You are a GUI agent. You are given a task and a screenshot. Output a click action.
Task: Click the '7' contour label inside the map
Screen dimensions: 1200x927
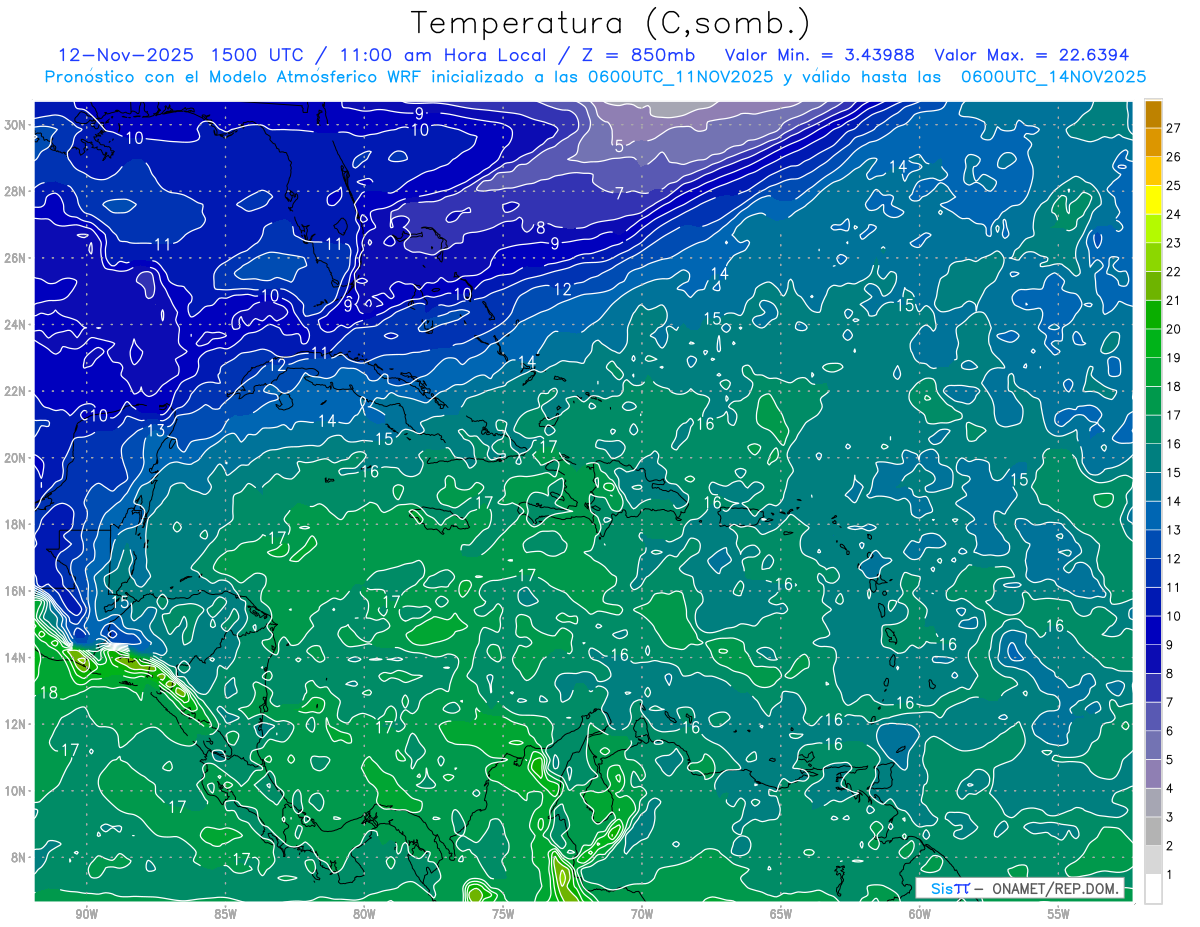(619, 193)
